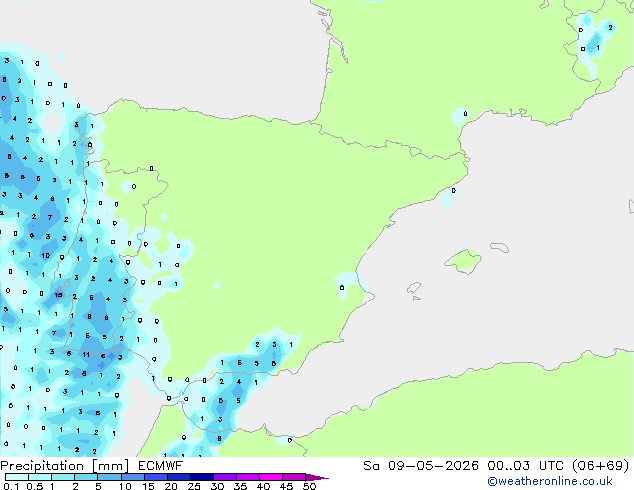Click the '10' precipitation value over the Atlantic

coord(45,256)
